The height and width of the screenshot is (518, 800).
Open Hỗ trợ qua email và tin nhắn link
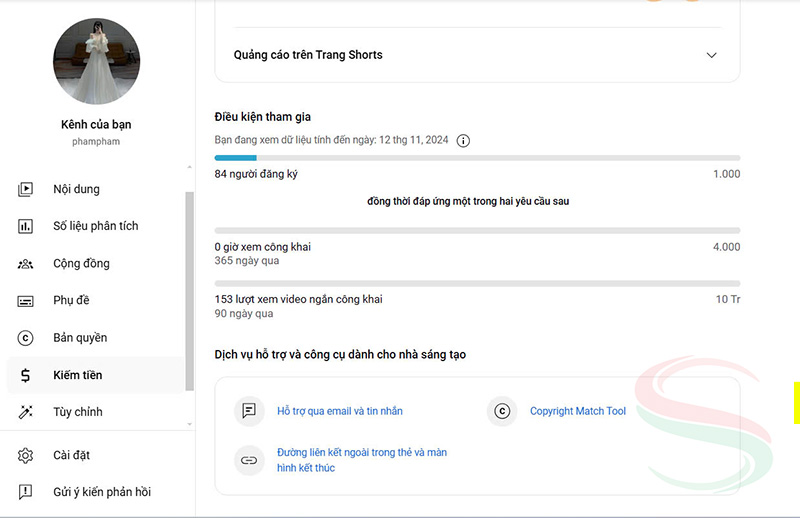pyautogui.click(x=340, y=411)
